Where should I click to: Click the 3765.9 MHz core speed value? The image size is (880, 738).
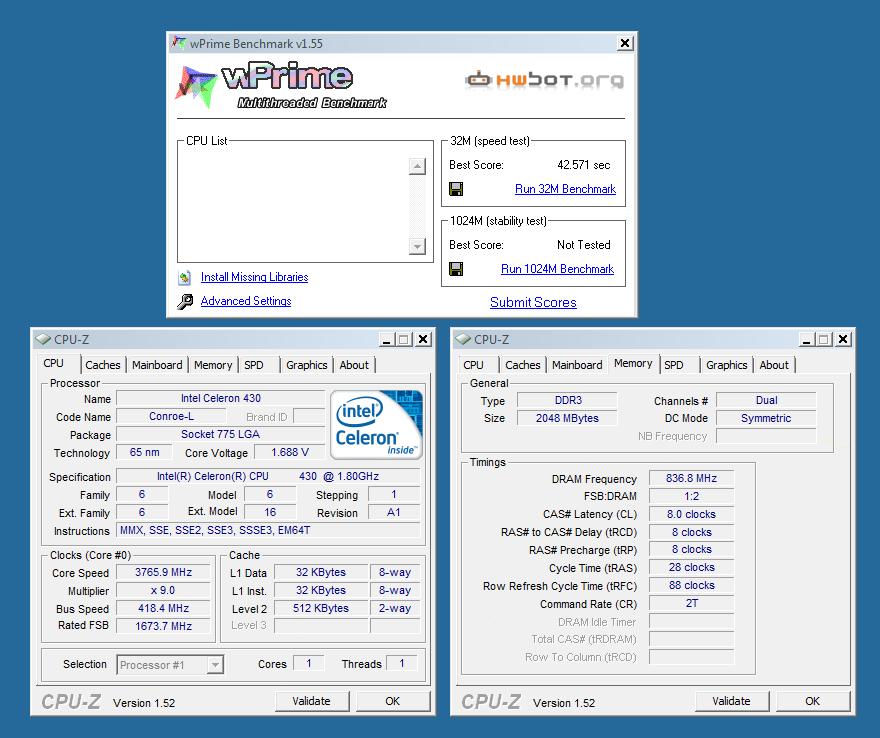(x=163, y=572)
